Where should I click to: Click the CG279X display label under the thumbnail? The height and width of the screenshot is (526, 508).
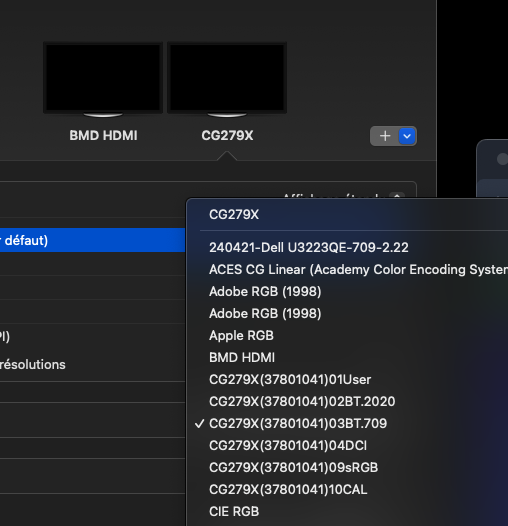coord(227,136)
